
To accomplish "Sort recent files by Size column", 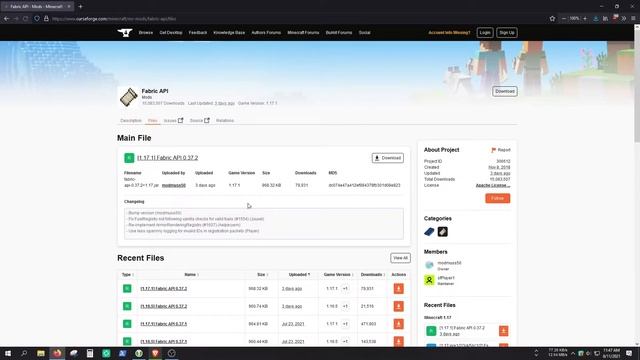I will point(263,275).
